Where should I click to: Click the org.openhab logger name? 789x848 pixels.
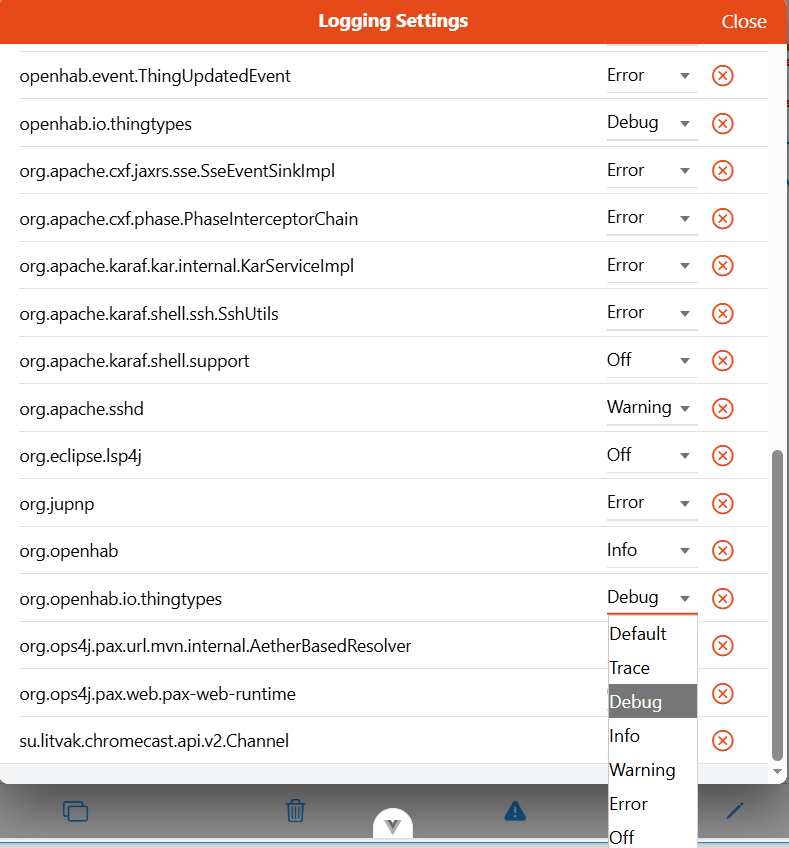pos(69,551)
